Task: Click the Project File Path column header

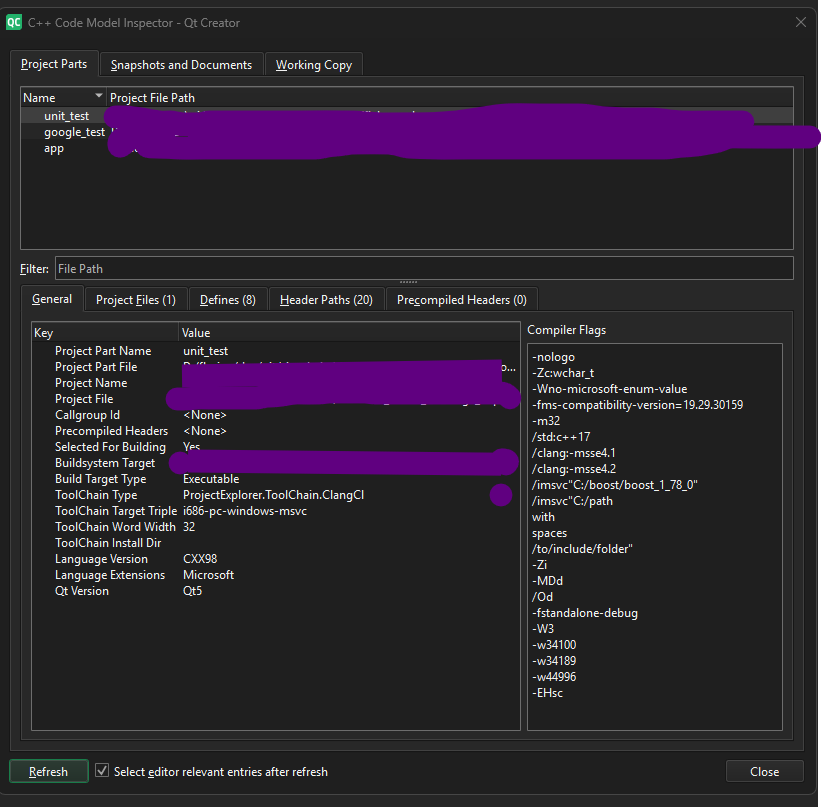Action: 152,98
